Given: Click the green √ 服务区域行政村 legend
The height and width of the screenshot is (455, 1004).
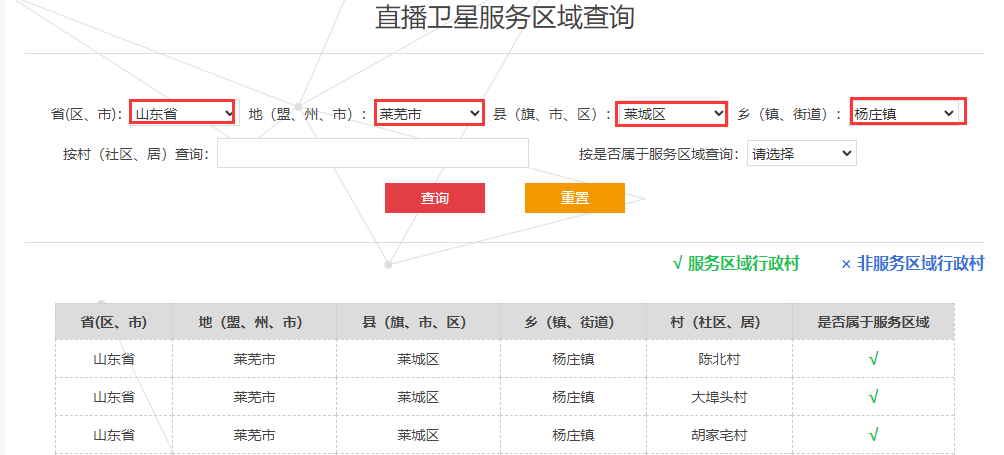Looking at the screenshot, I should (736, 264).
